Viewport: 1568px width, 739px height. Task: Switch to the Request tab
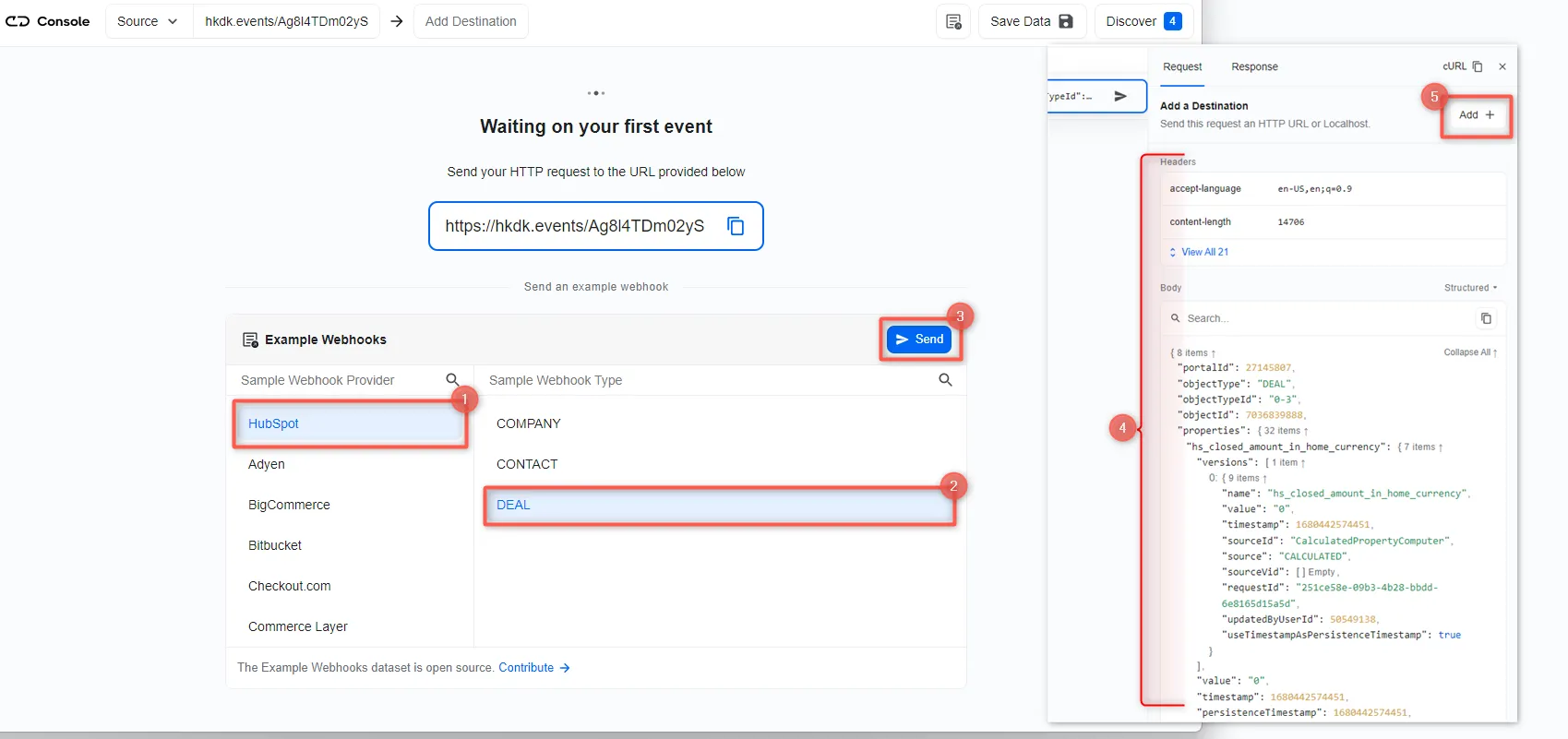tap(1182, 67)
